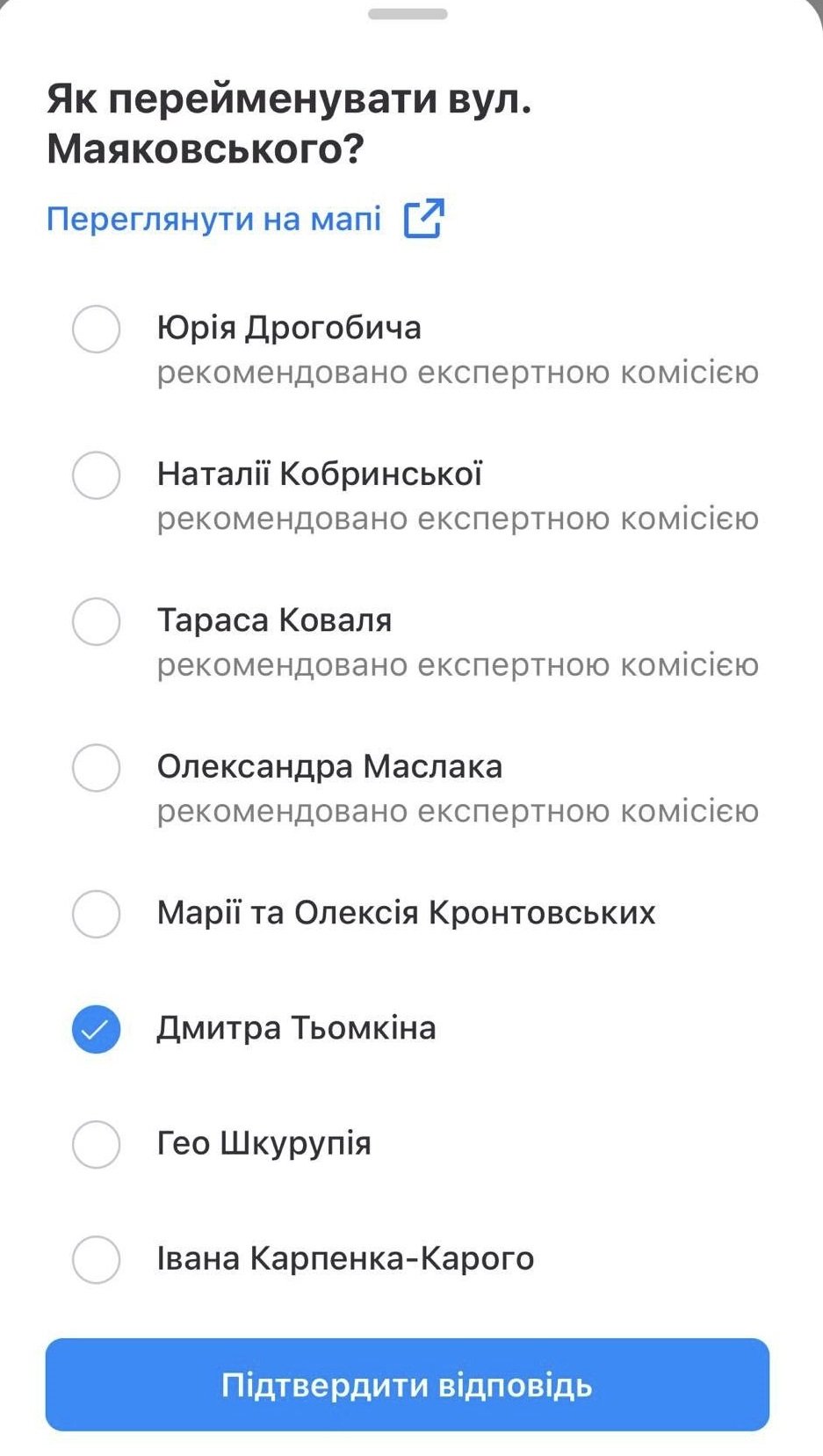The image size is (823, 1456).
Task: Click the "Юрія Дрогобича" option label
Action: click(x=289, y=328)
